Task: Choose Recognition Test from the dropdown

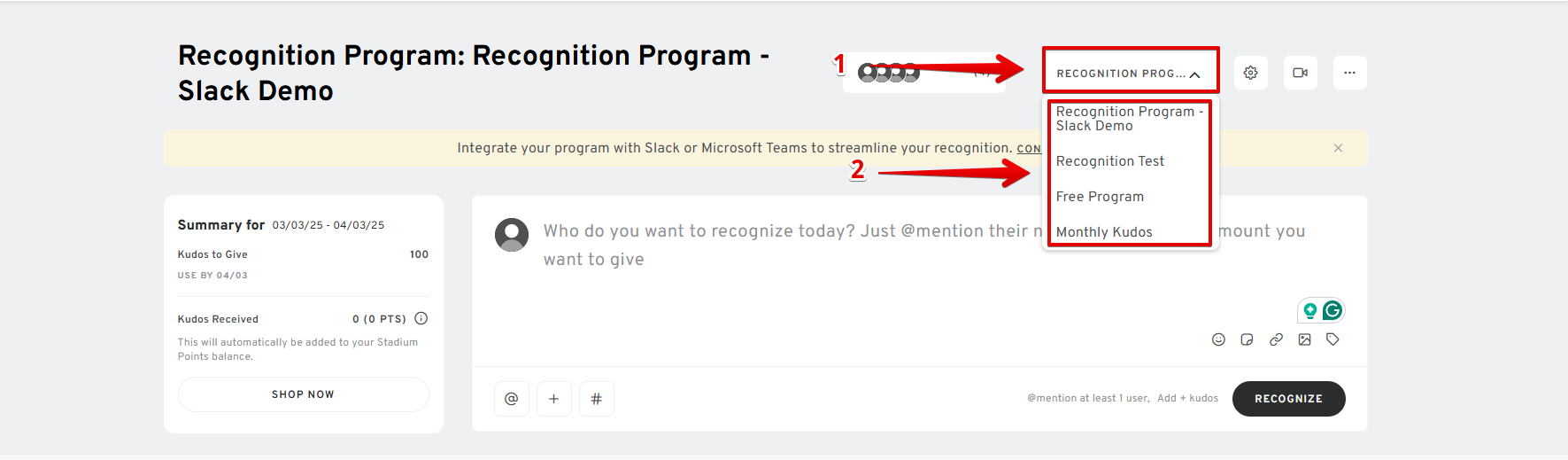Action: [x=1110, y=161]
